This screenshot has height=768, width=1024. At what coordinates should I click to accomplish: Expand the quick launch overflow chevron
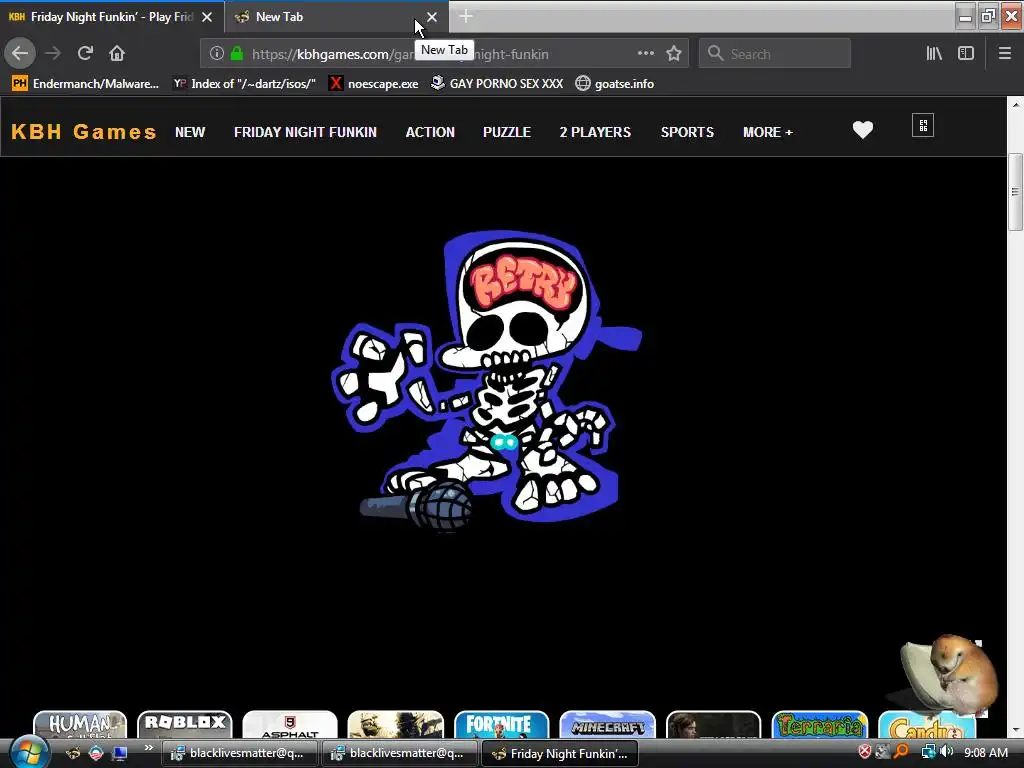click(x=148, y=748)
